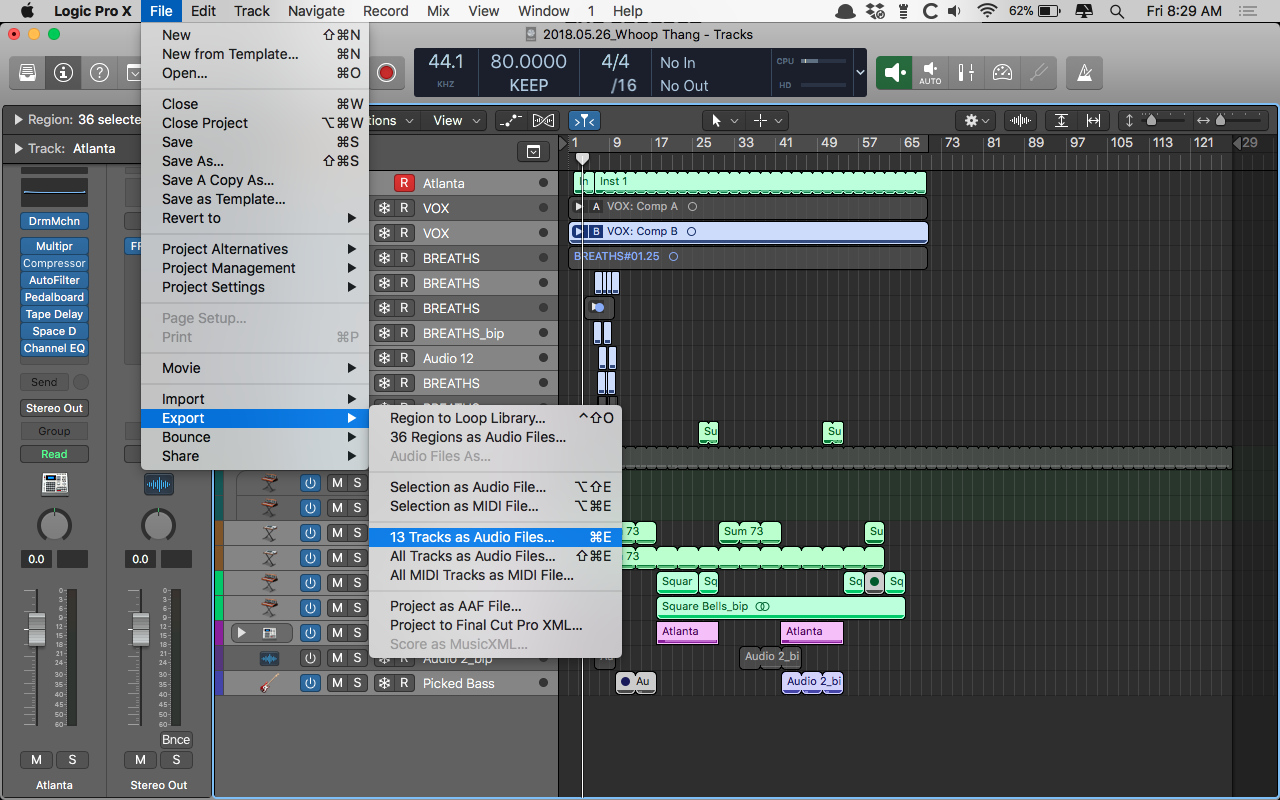Open the Library panel icon
Screen dimensions: 1280x800
point(27,73)
